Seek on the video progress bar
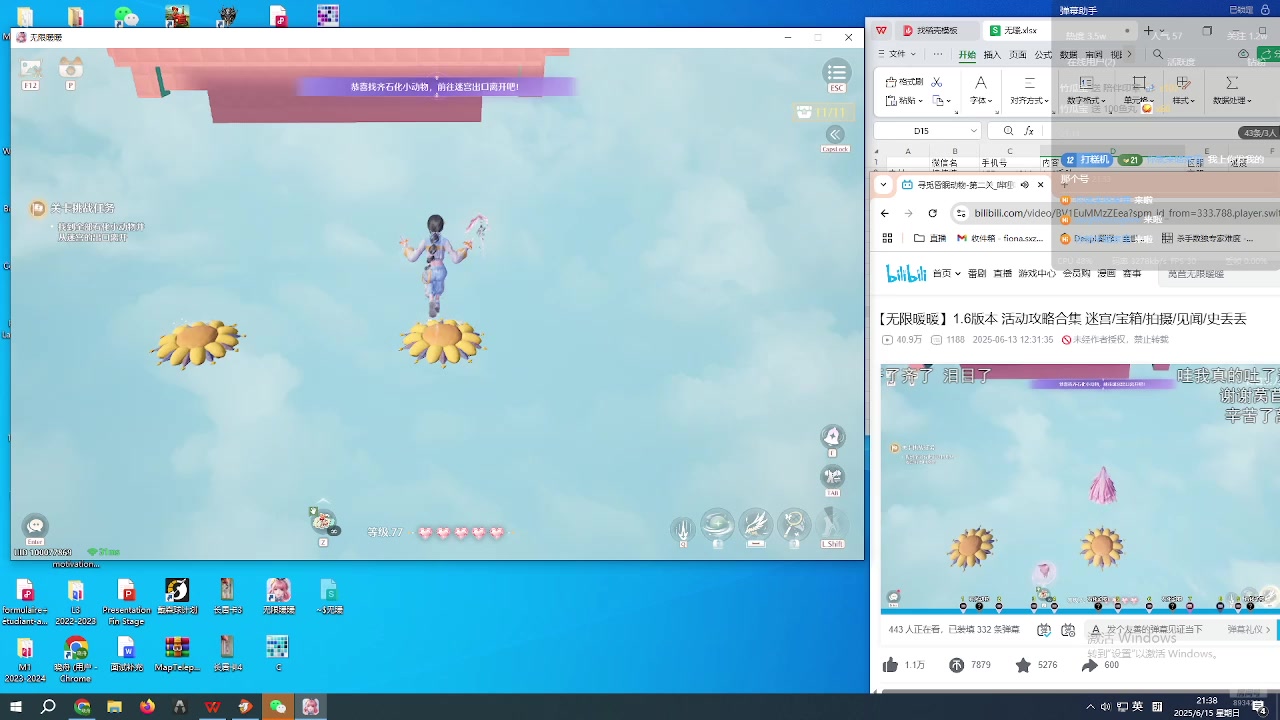The height and width of the screenshot is (720, 1280). pyautogui.click(x=1080, y=613)
